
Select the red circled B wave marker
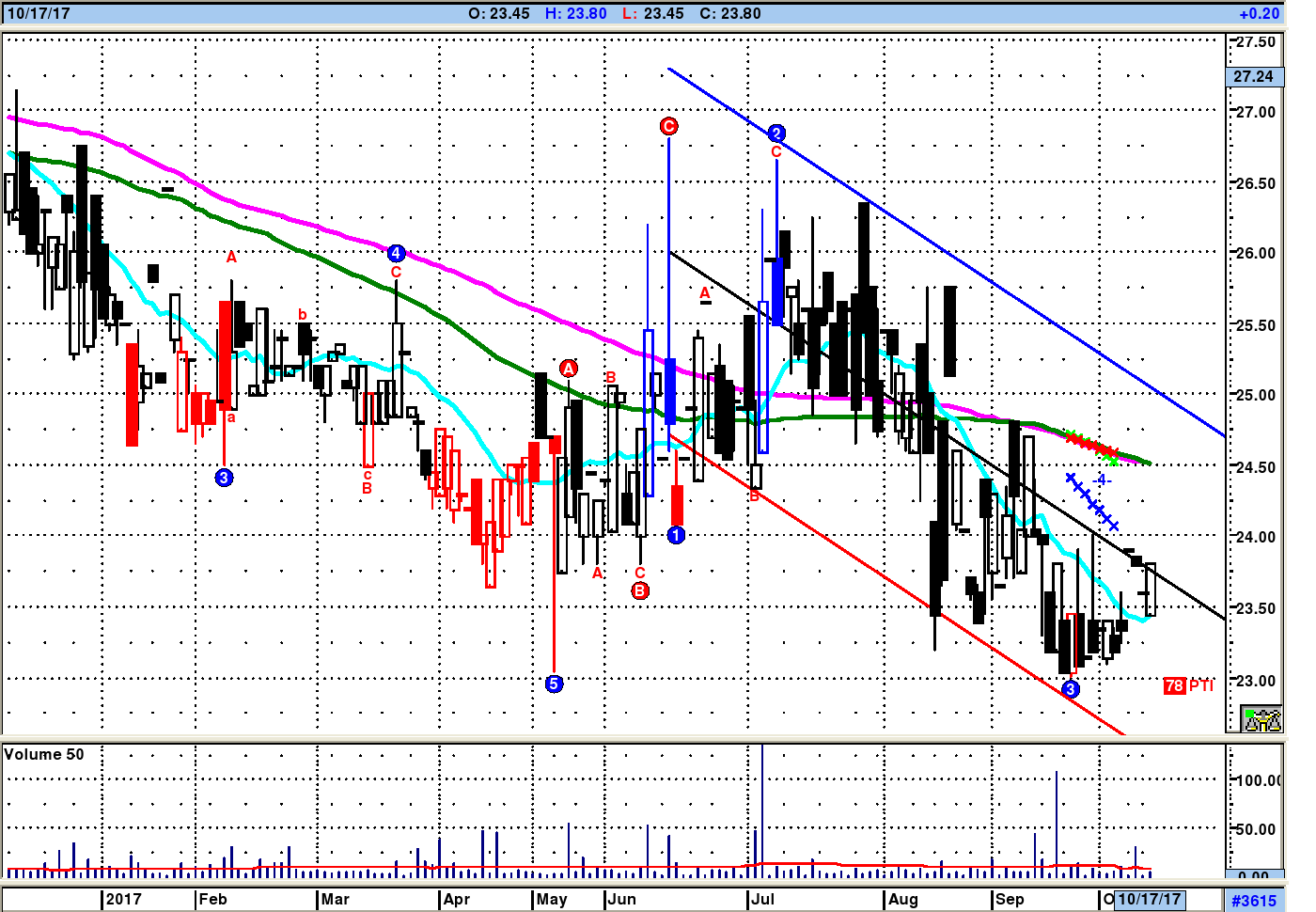[x=640, y=590]
